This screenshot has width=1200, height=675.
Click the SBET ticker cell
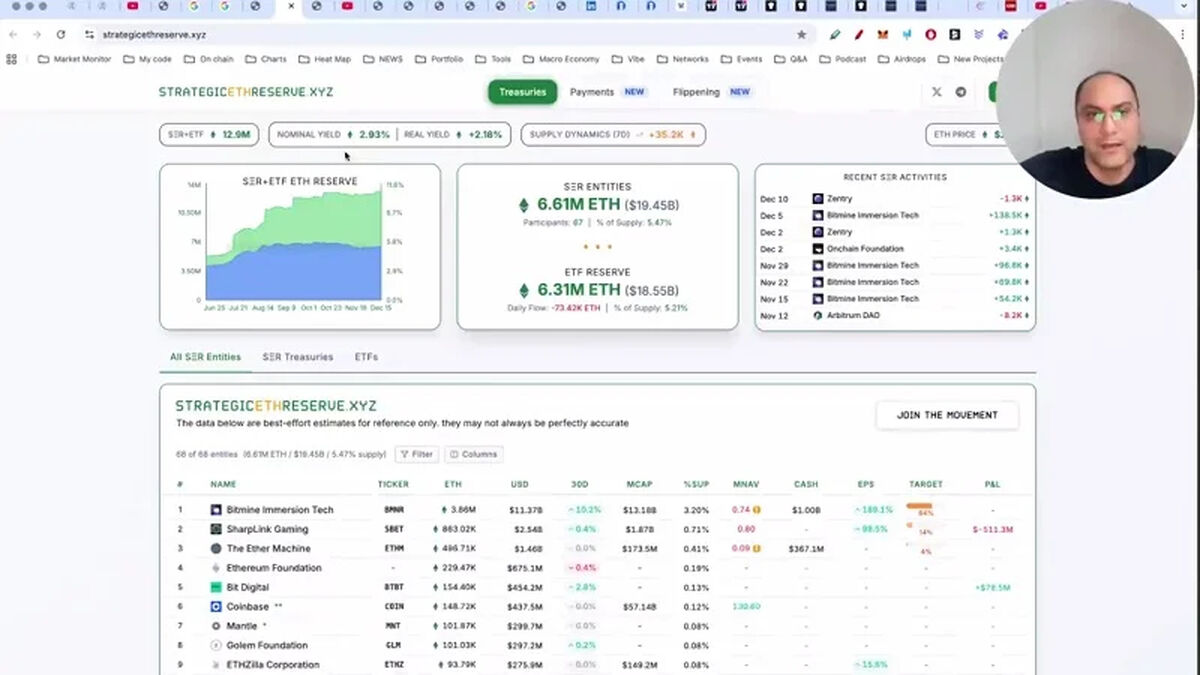tap(394, 529)
